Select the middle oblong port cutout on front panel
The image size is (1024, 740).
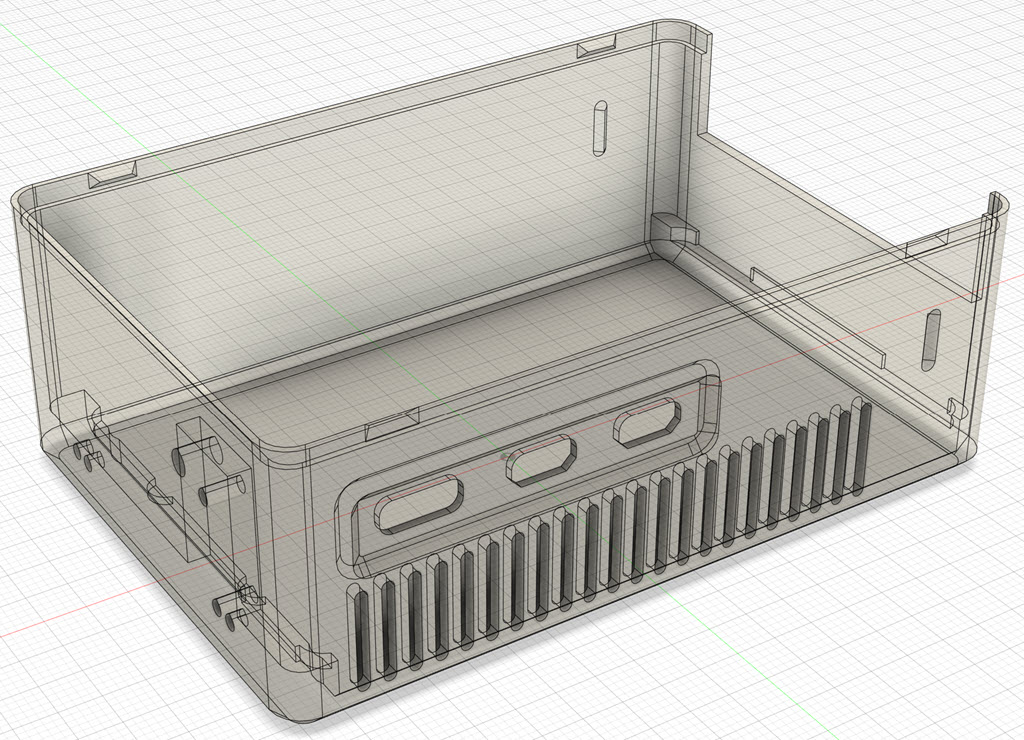tap(541, 460)
